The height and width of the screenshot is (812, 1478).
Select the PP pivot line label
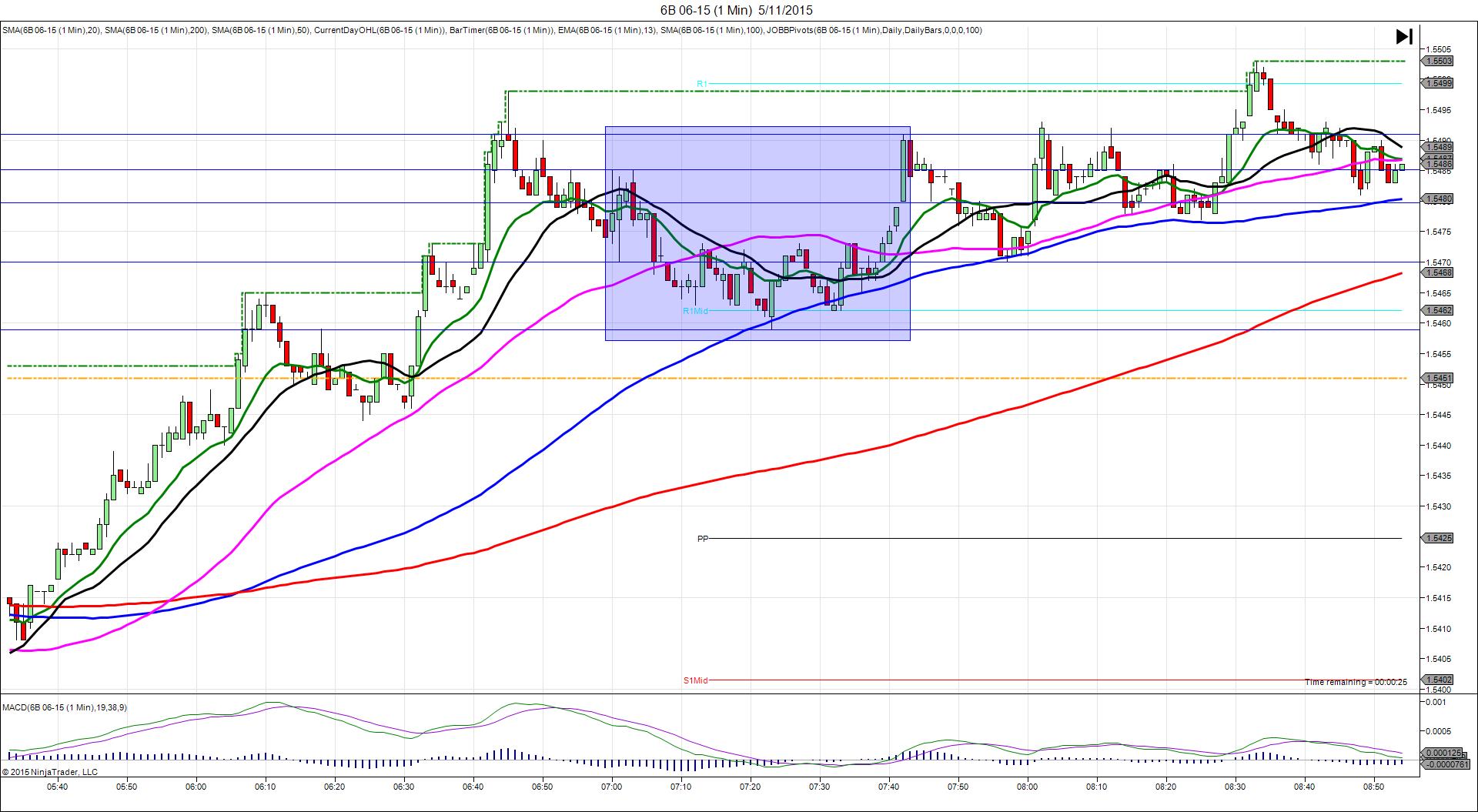click(703, 539)
